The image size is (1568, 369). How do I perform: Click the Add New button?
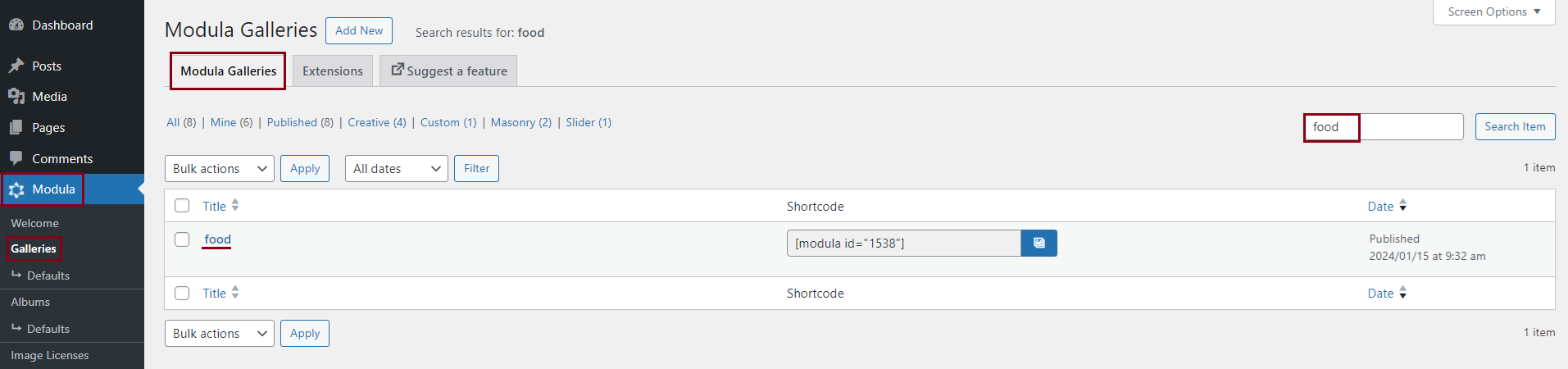tap(359, 30)
